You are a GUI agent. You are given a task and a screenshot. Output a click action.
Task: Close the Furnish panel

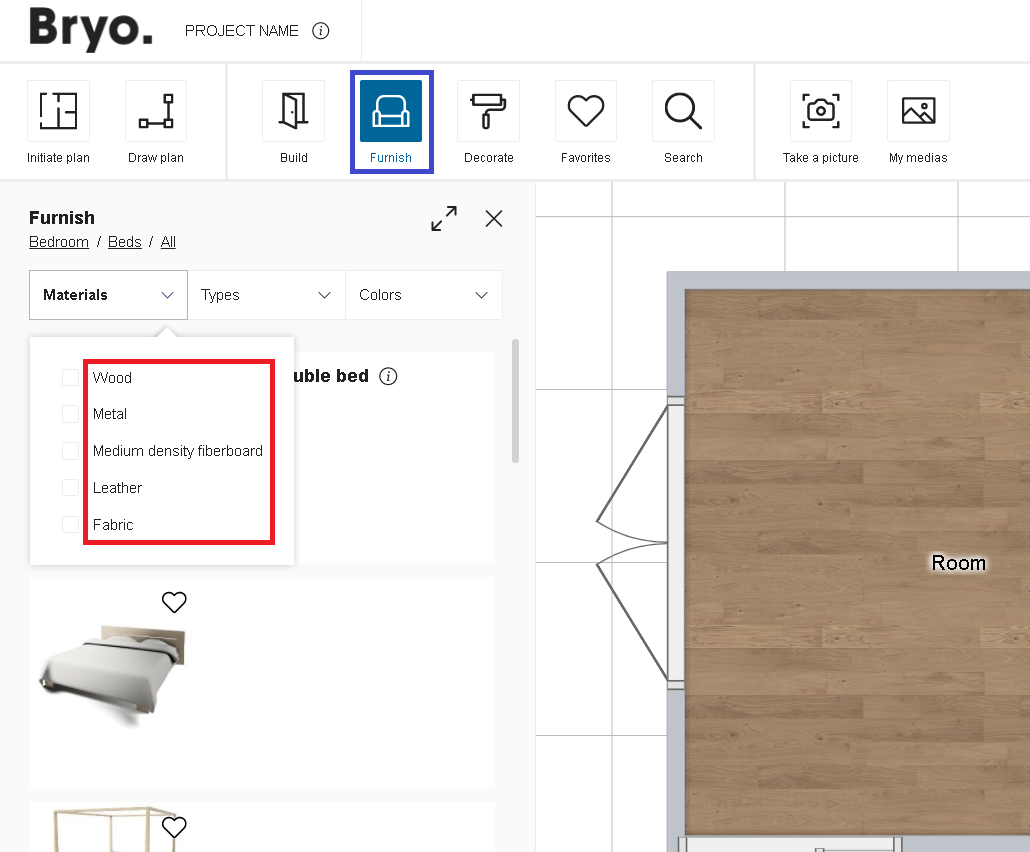494,219
